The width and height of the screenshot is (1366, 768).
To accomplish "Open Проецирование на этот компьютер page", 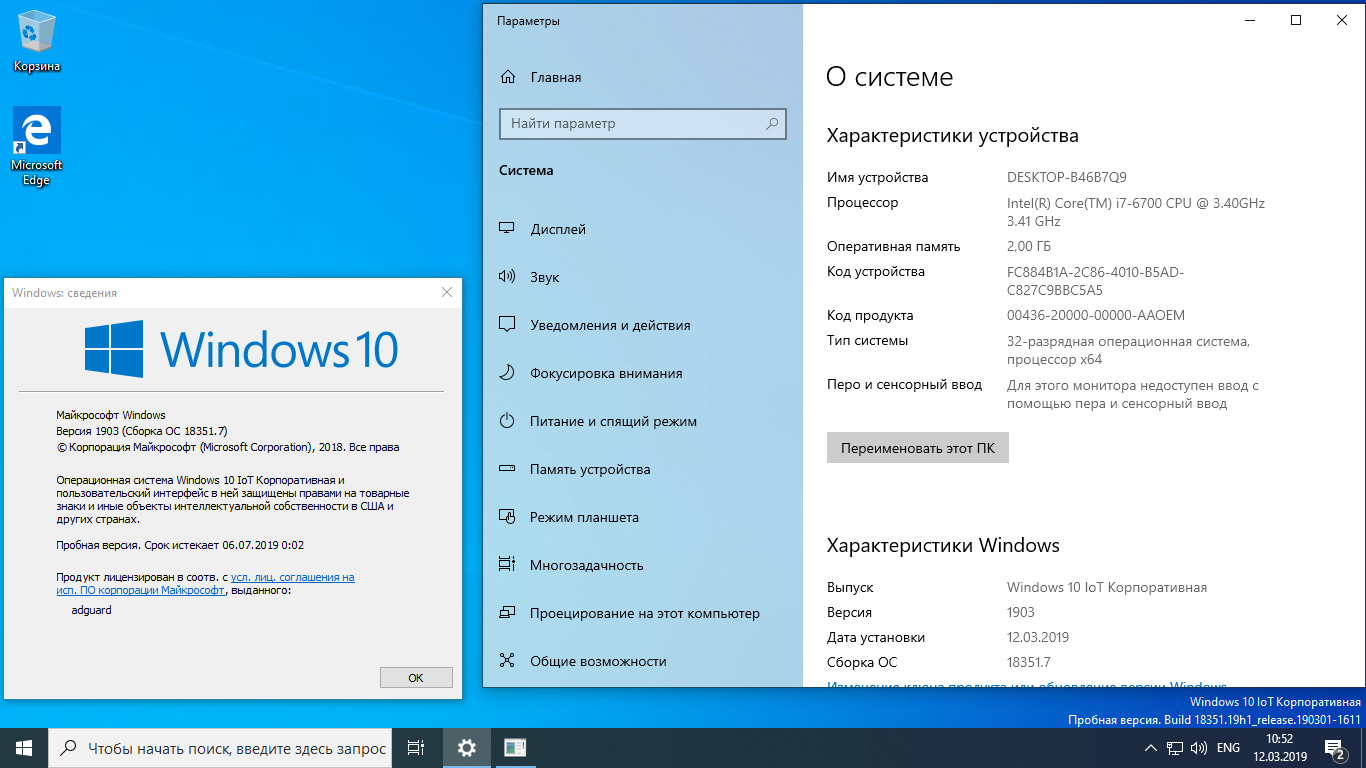I will click(643, 613).
